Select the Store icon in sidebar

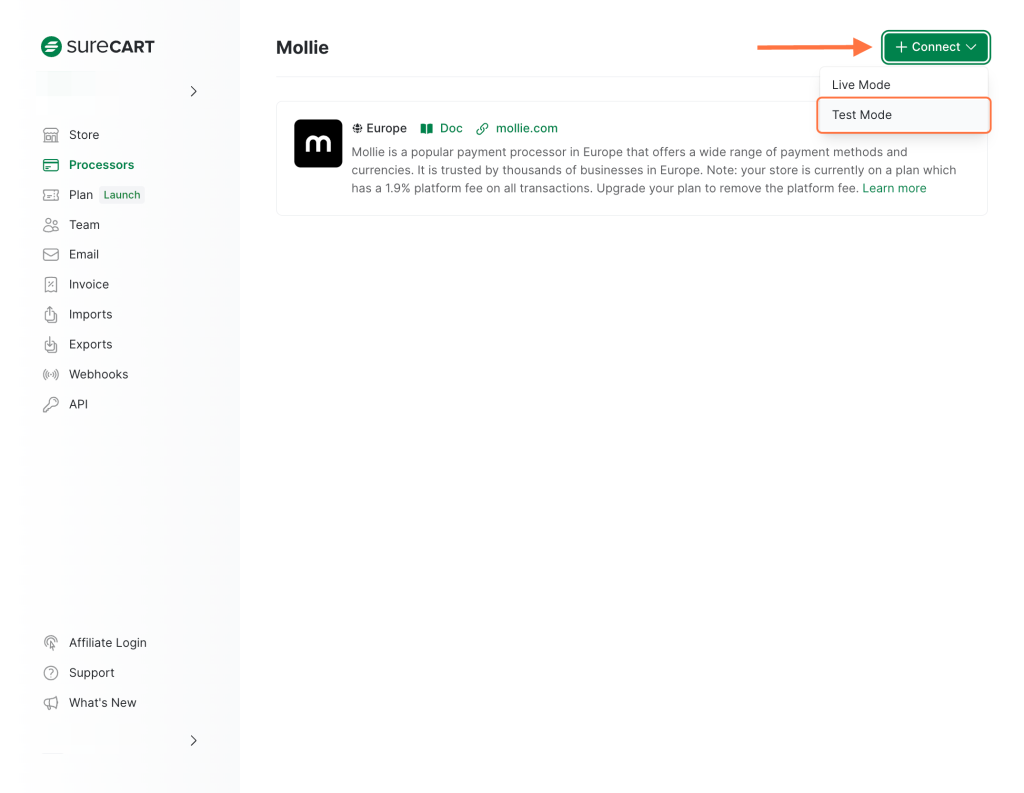[50, 134]
